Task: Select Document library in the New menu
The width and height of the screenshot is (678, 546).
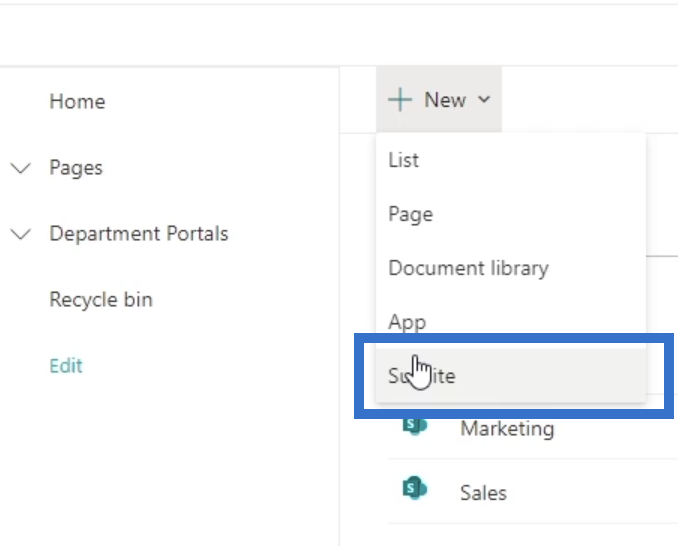Action: [x=468, y=268]
